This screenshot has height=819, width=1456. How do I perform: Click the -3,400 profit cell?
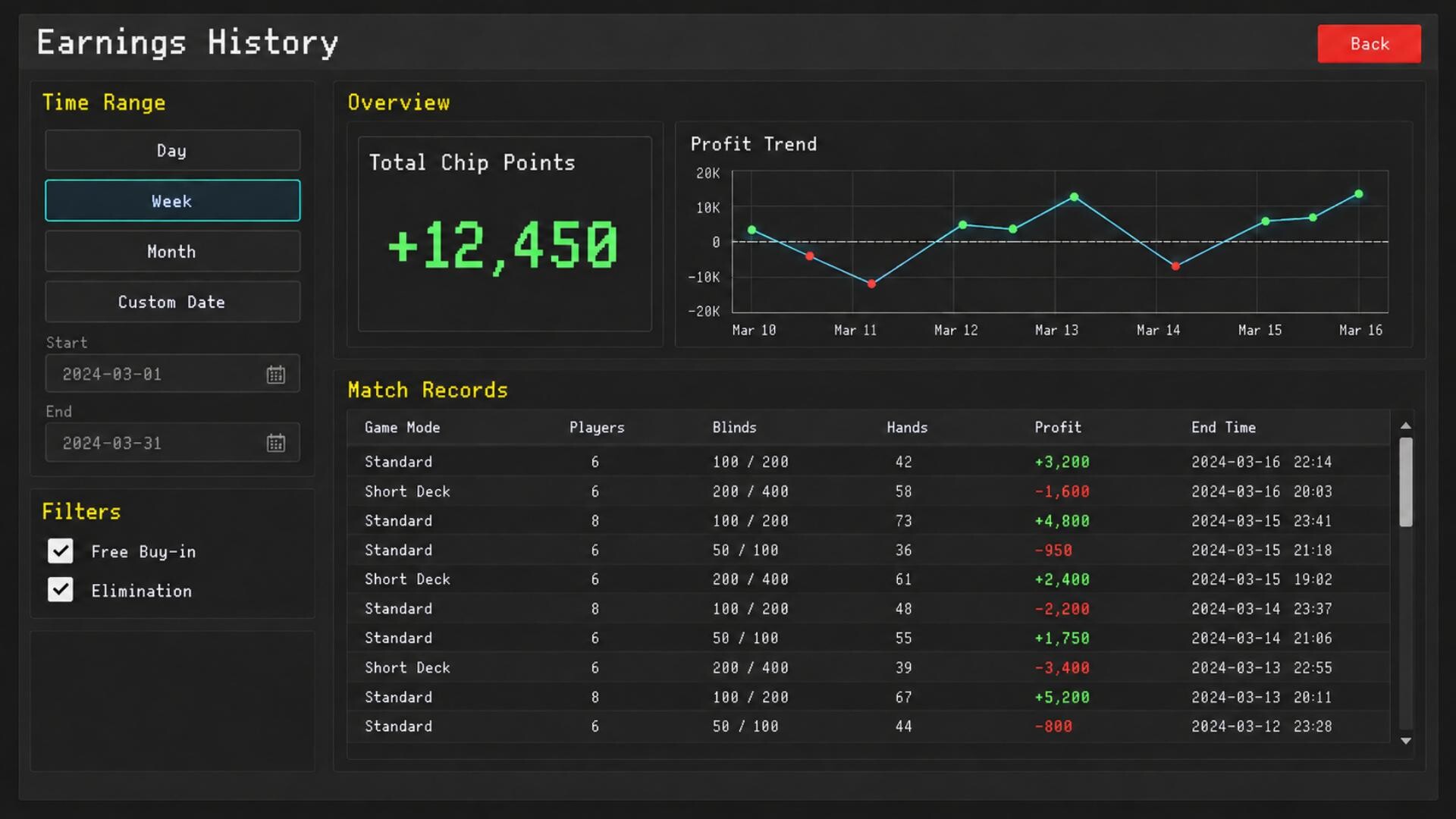point(1062,668)
